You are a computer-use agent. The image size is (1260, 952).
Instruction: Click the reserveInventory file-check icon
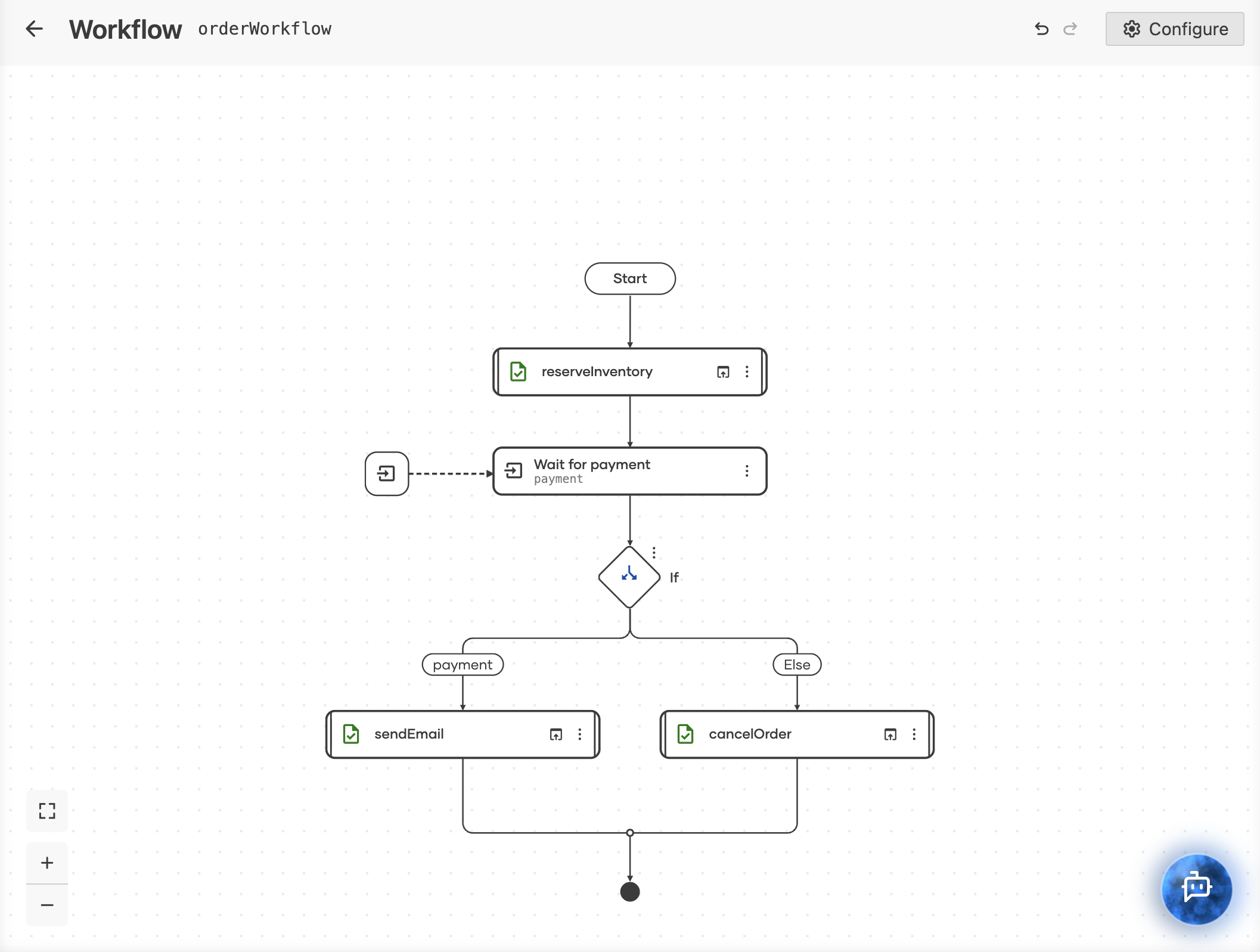coord(518,371)
